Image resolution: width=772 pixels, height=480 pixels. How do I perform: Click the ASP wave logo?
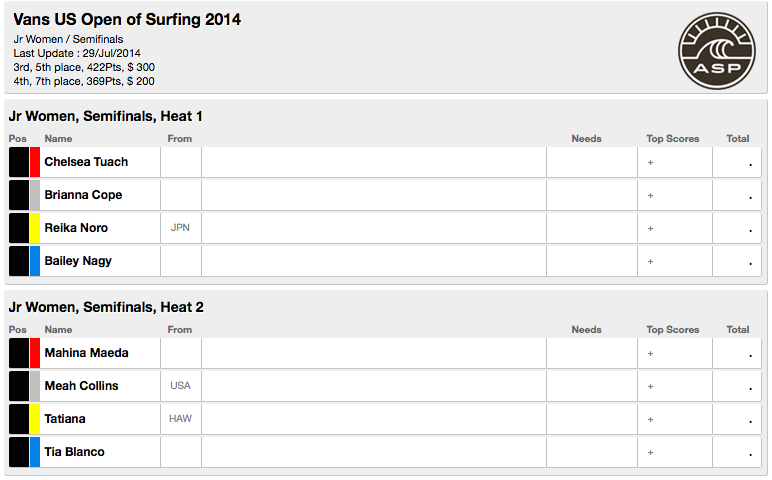pos(717,52)
